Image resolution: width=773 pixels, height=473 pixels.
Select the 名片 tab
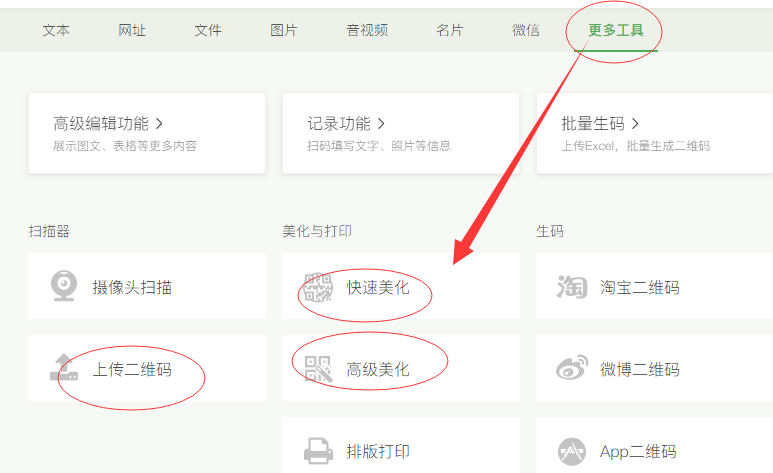(x=450, y=30)
